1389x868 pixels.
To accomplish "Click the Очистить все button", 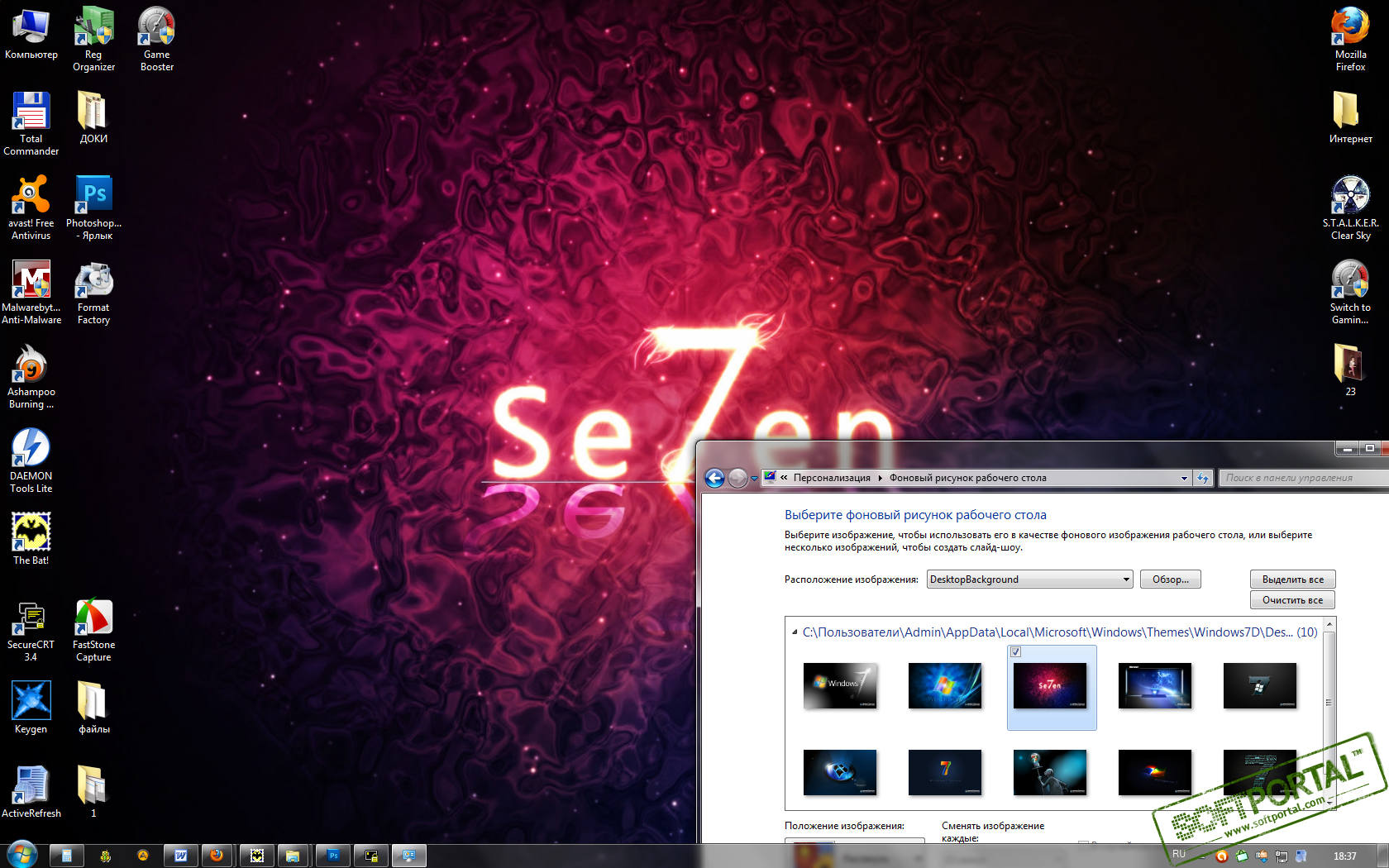I will 1293,600.
